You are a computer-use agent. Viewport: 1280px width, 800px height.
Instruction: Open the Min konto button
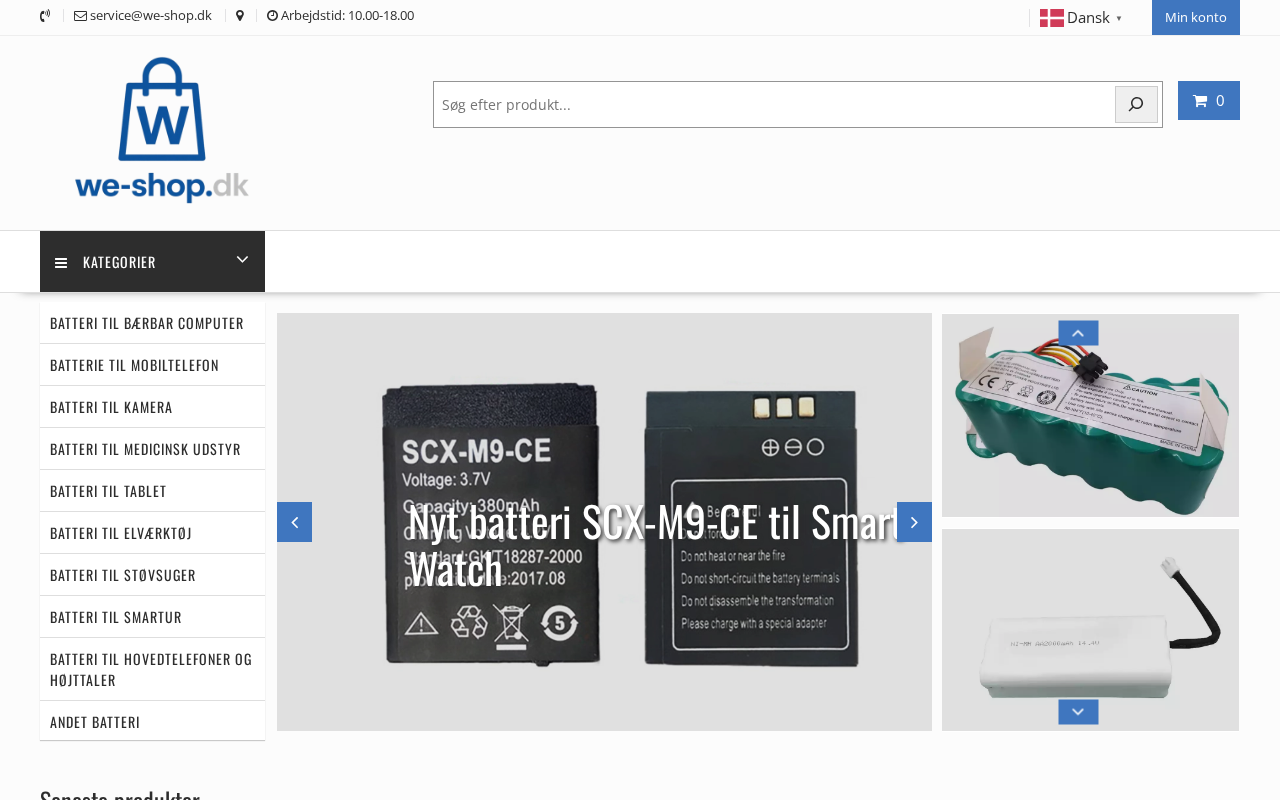(x=1195, y=17)
